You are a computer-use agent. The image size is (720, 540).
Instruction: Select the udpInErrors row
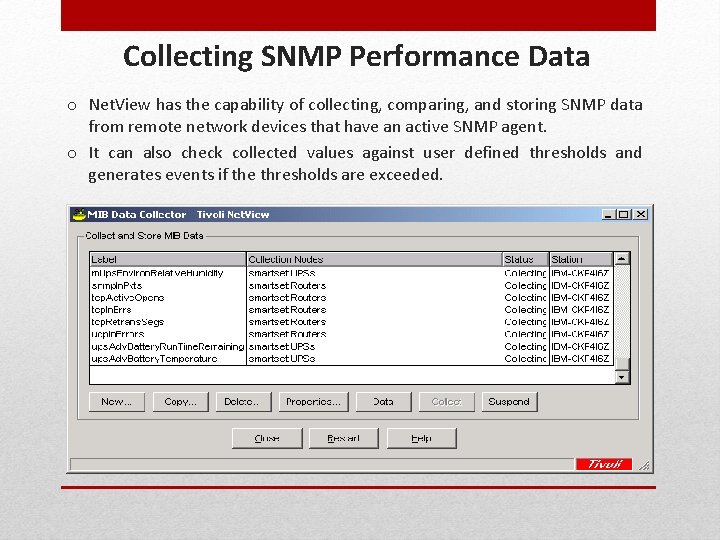tap(351, 334)
